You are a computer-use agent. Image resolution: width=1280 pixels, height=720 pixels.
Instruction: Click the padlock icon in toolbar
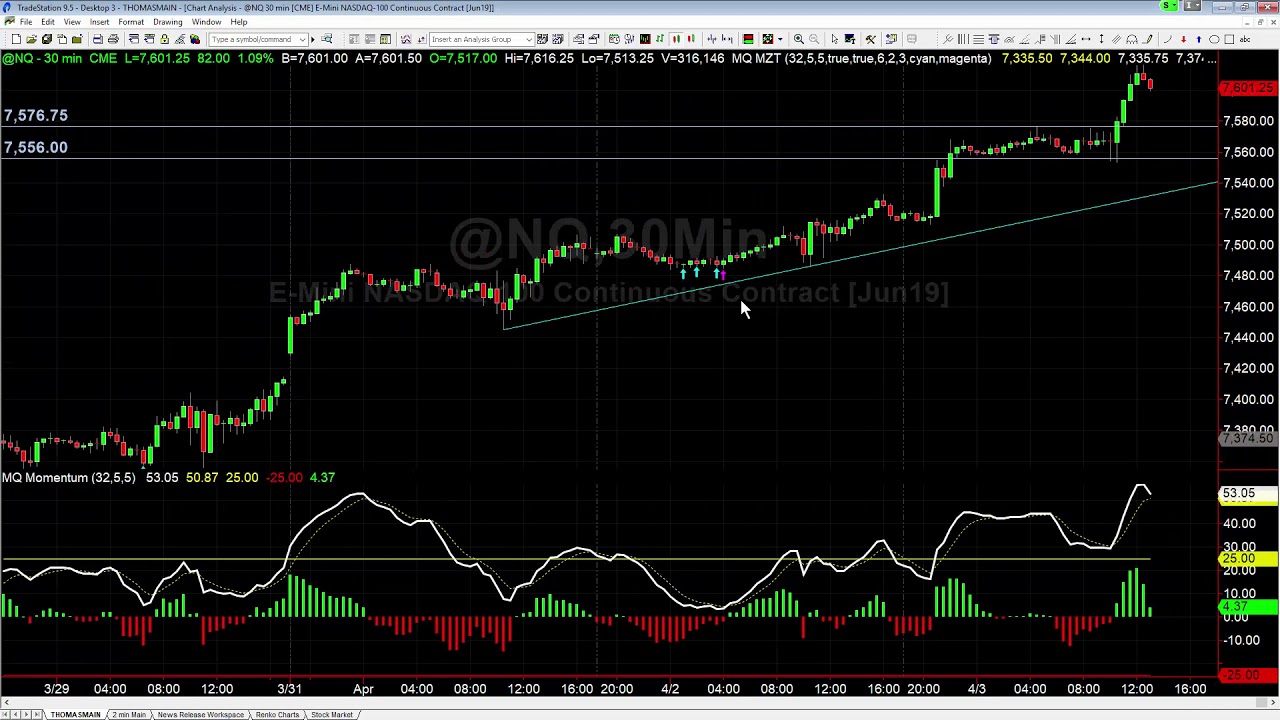point(164,39)
